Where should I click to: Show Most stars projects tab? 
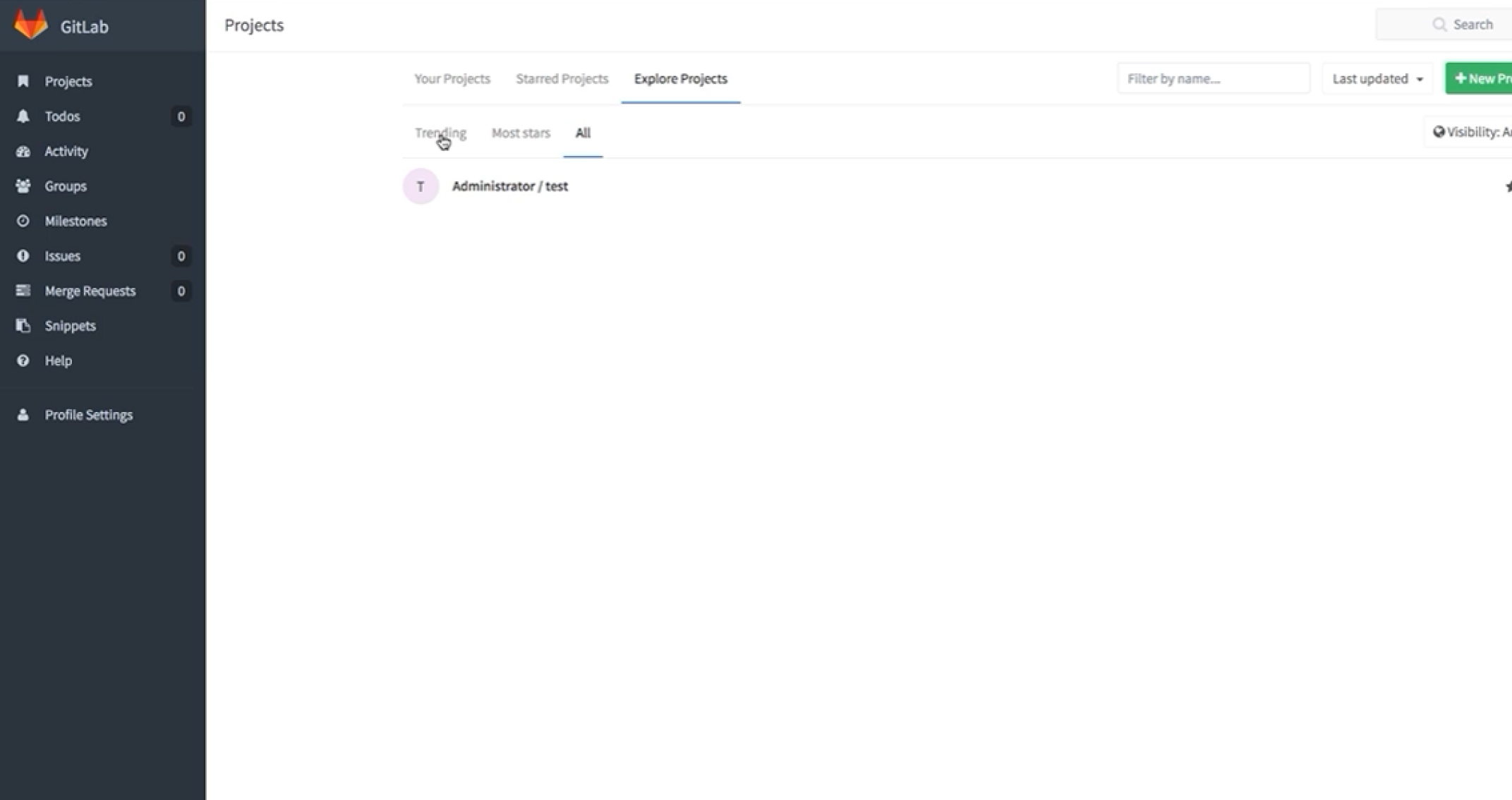[521, 133]
